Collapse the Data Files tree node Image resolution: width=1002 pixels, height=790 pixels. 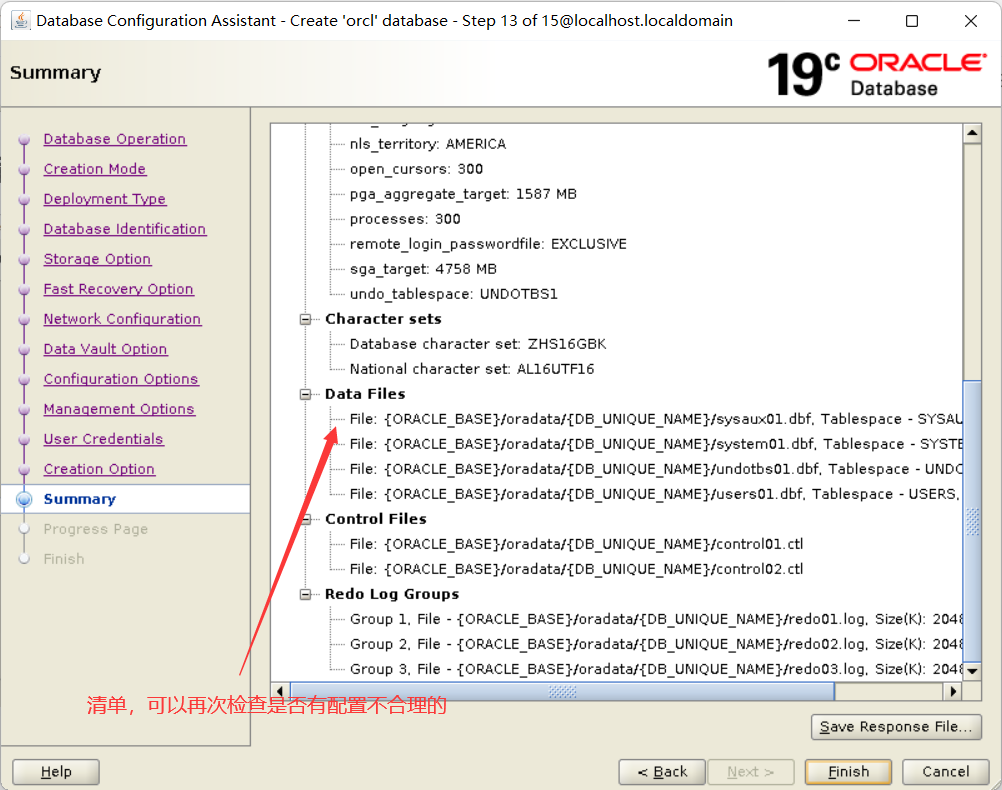coord(306,394)
